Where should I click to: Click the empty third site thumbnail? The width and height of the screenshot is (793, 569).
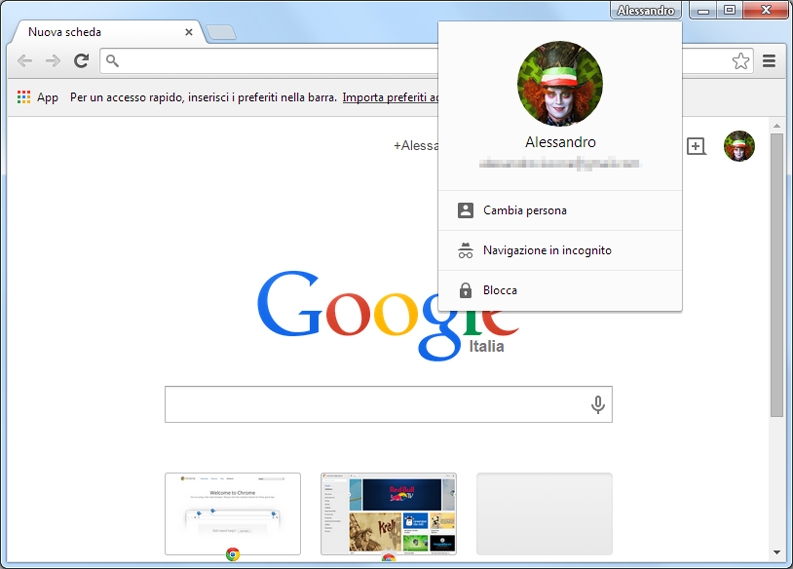click(544, 514)
